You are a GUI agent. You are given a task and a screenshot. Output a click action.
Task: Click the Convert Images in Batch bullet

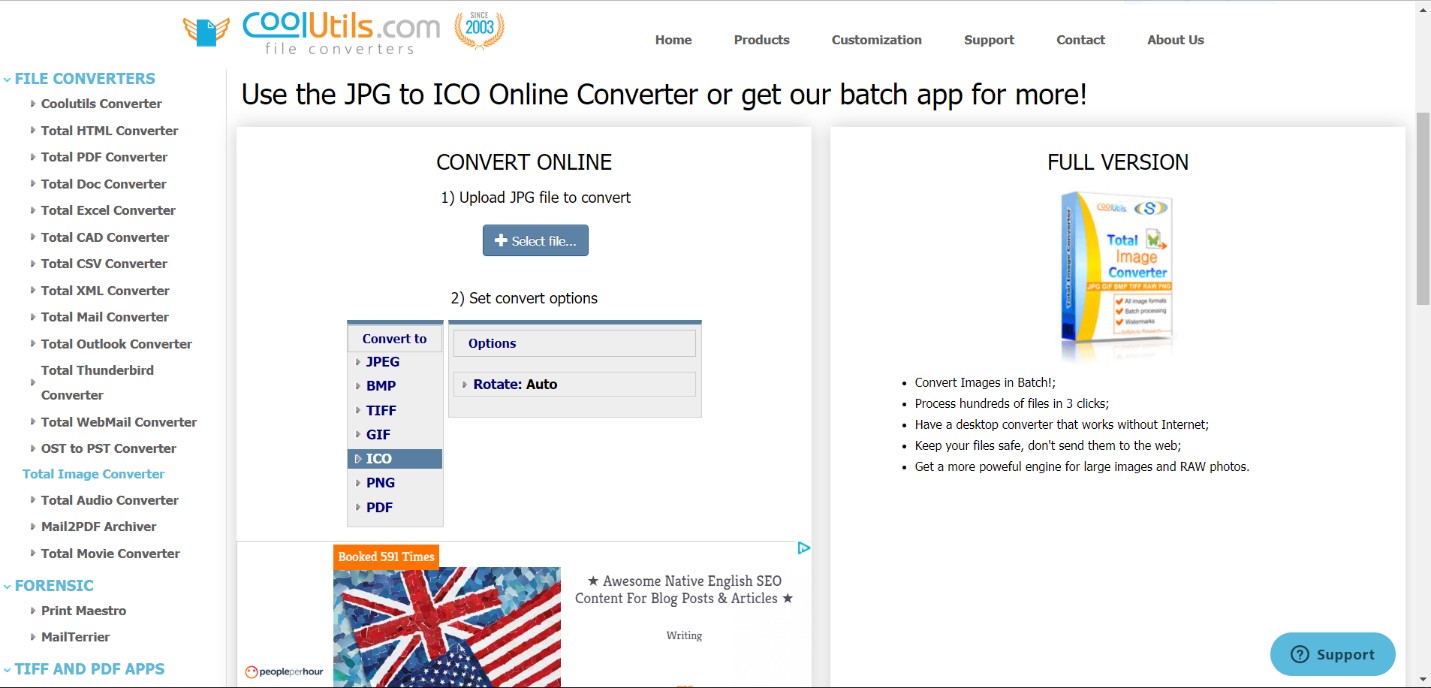point(985,383)
